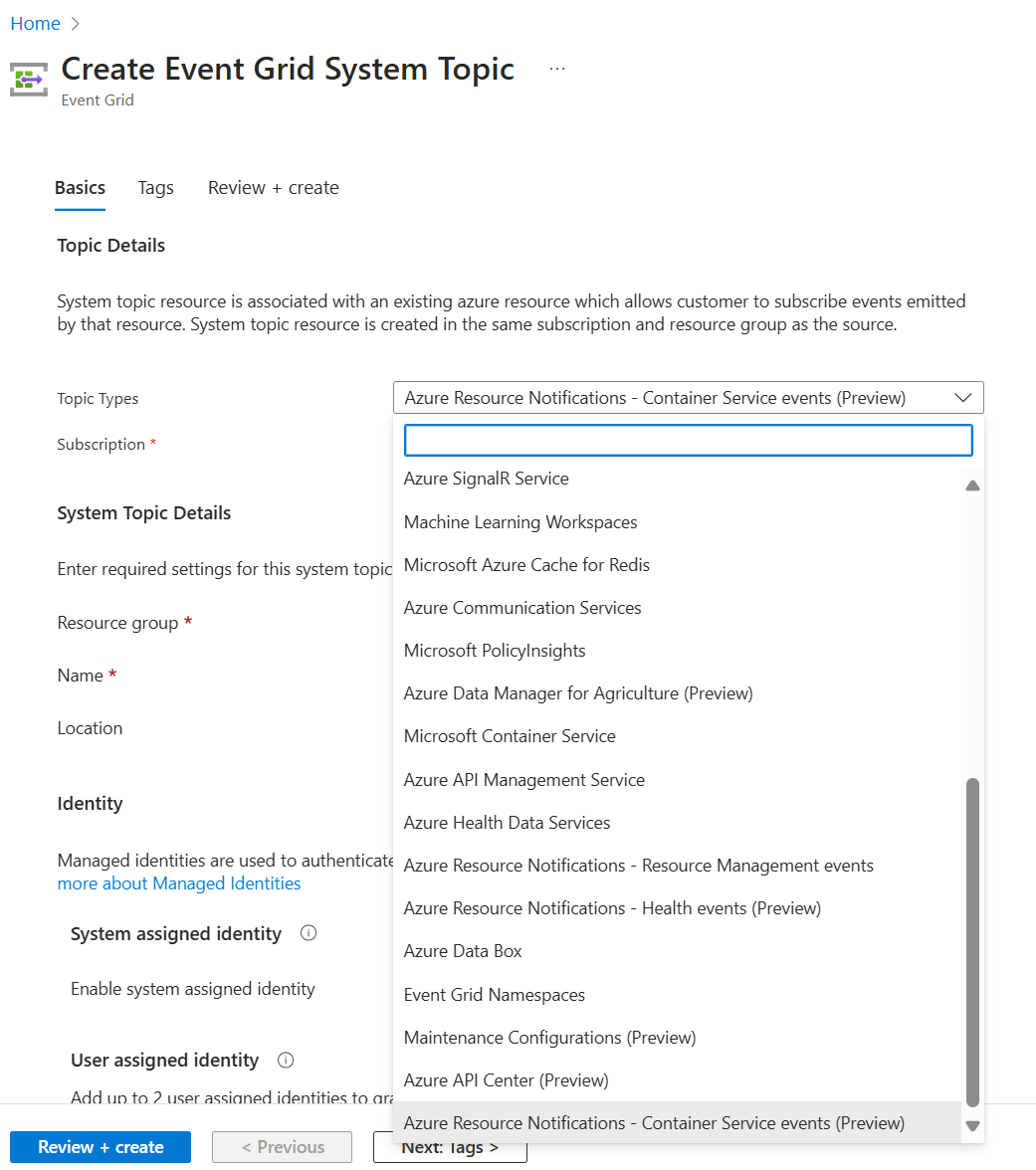Click the System Topic Details heading
1036x1170 pixels.
click(x=144, y=513)
